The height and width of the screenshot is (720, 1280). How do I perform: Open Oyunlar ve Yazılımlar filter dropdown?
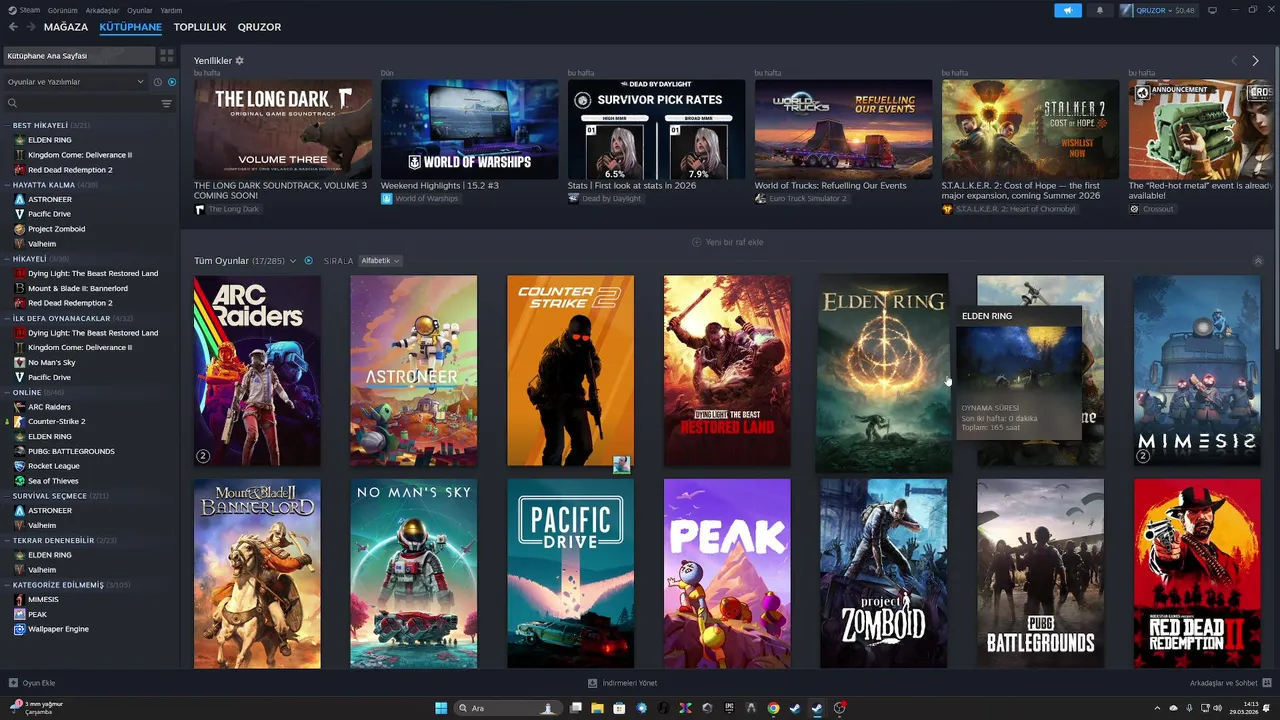click(x=75, y=82)
